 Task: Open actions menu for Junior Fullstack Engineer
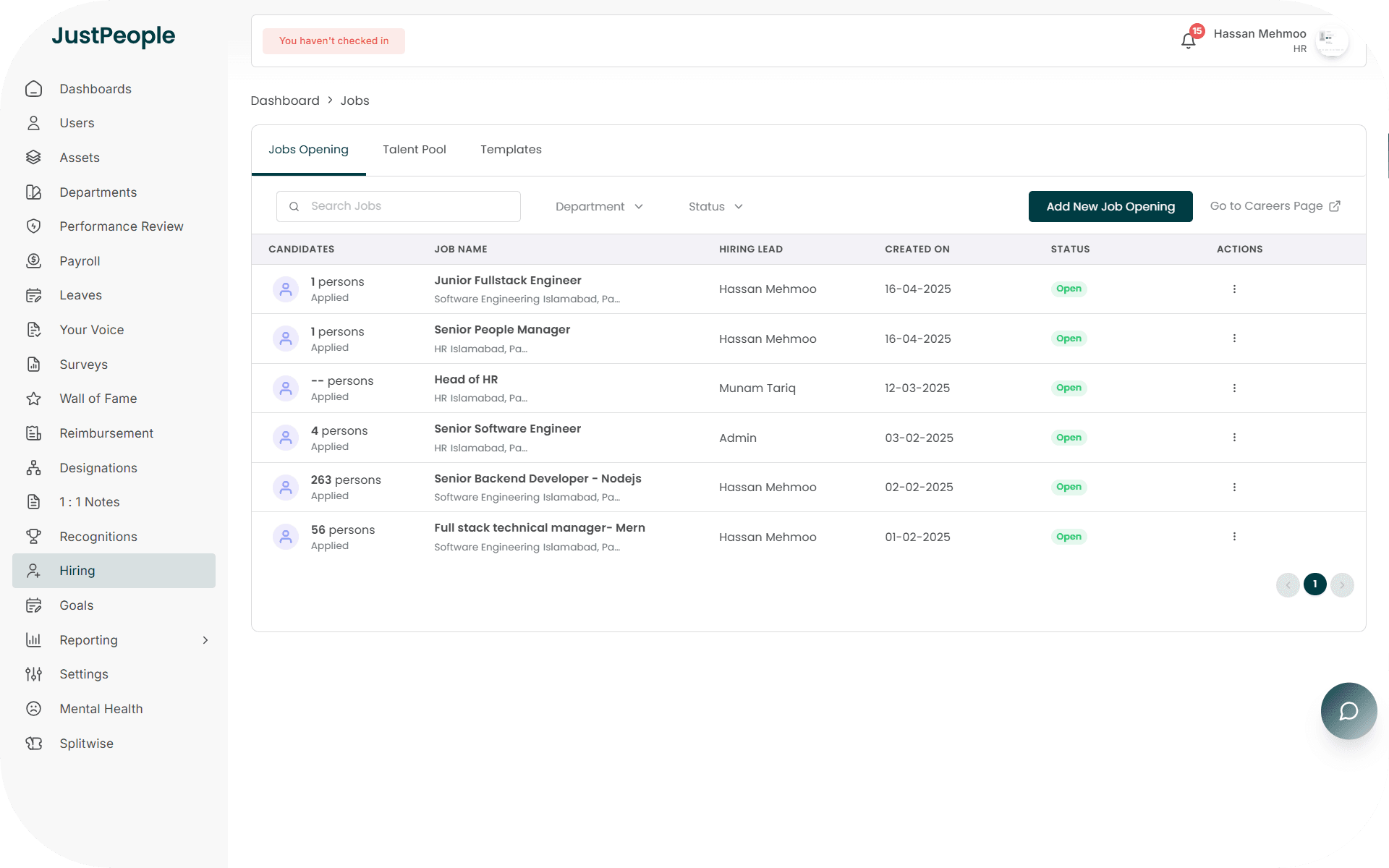1234,289
